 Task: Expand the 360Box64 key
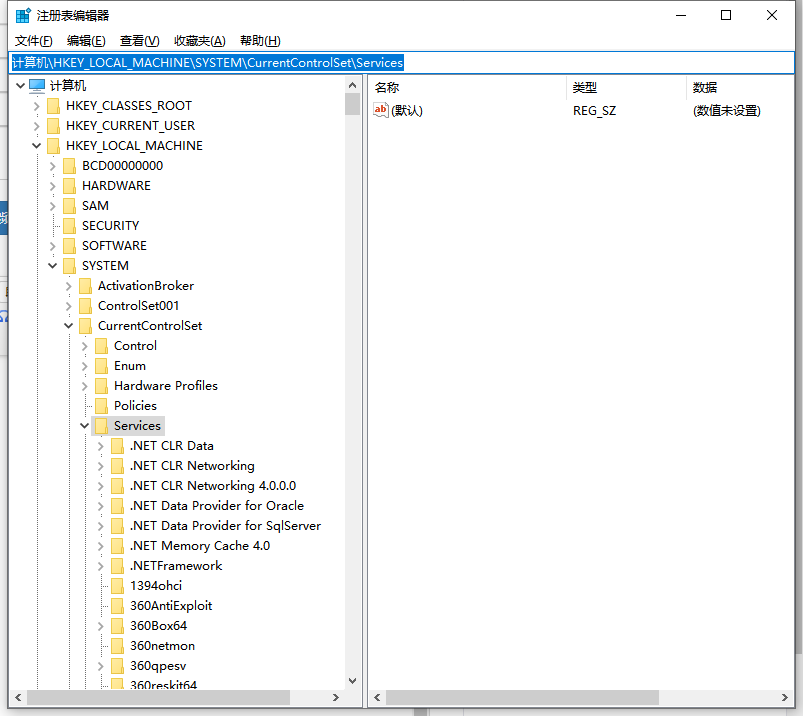(x=100, y=626)
